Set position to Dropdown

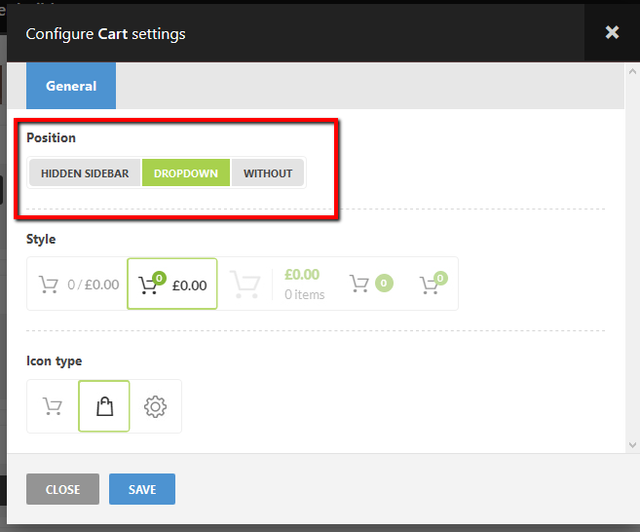(x=186, y=173)
